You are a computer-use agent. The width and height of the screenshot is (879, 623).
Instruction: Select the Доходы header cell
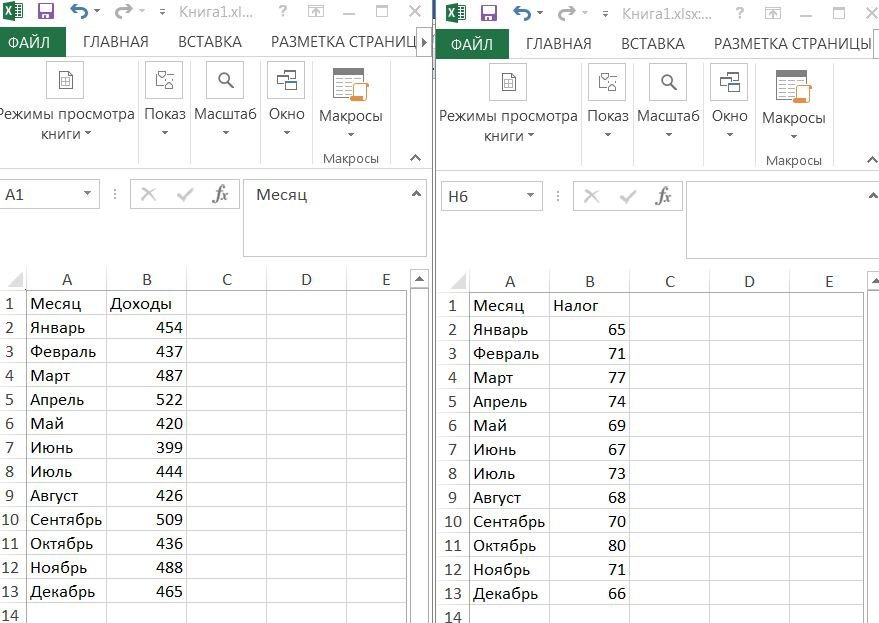click(x=146, y=303)
